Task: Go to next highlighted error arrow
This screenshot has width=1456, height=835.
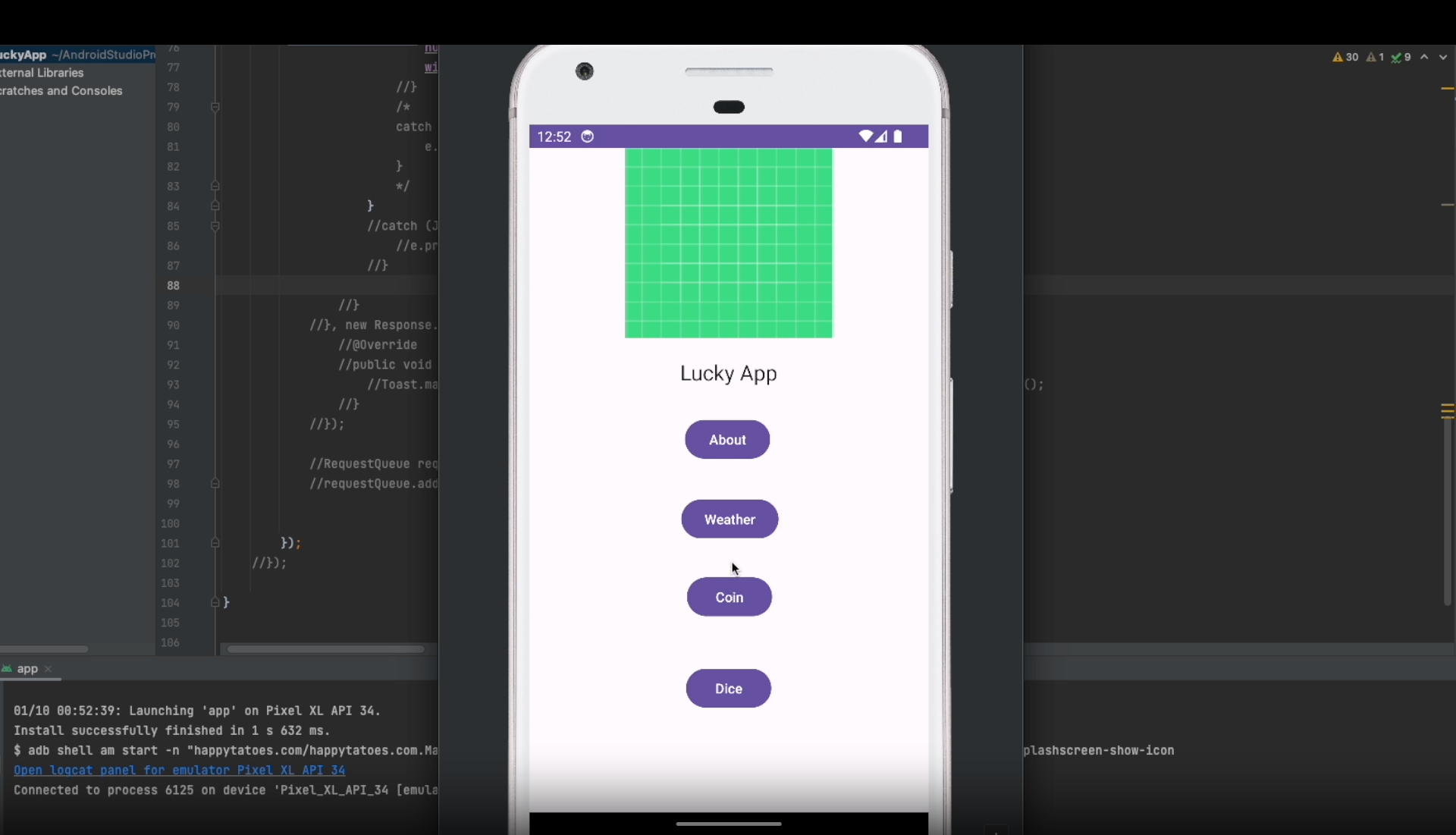Action: click(x=1442, y=57)
